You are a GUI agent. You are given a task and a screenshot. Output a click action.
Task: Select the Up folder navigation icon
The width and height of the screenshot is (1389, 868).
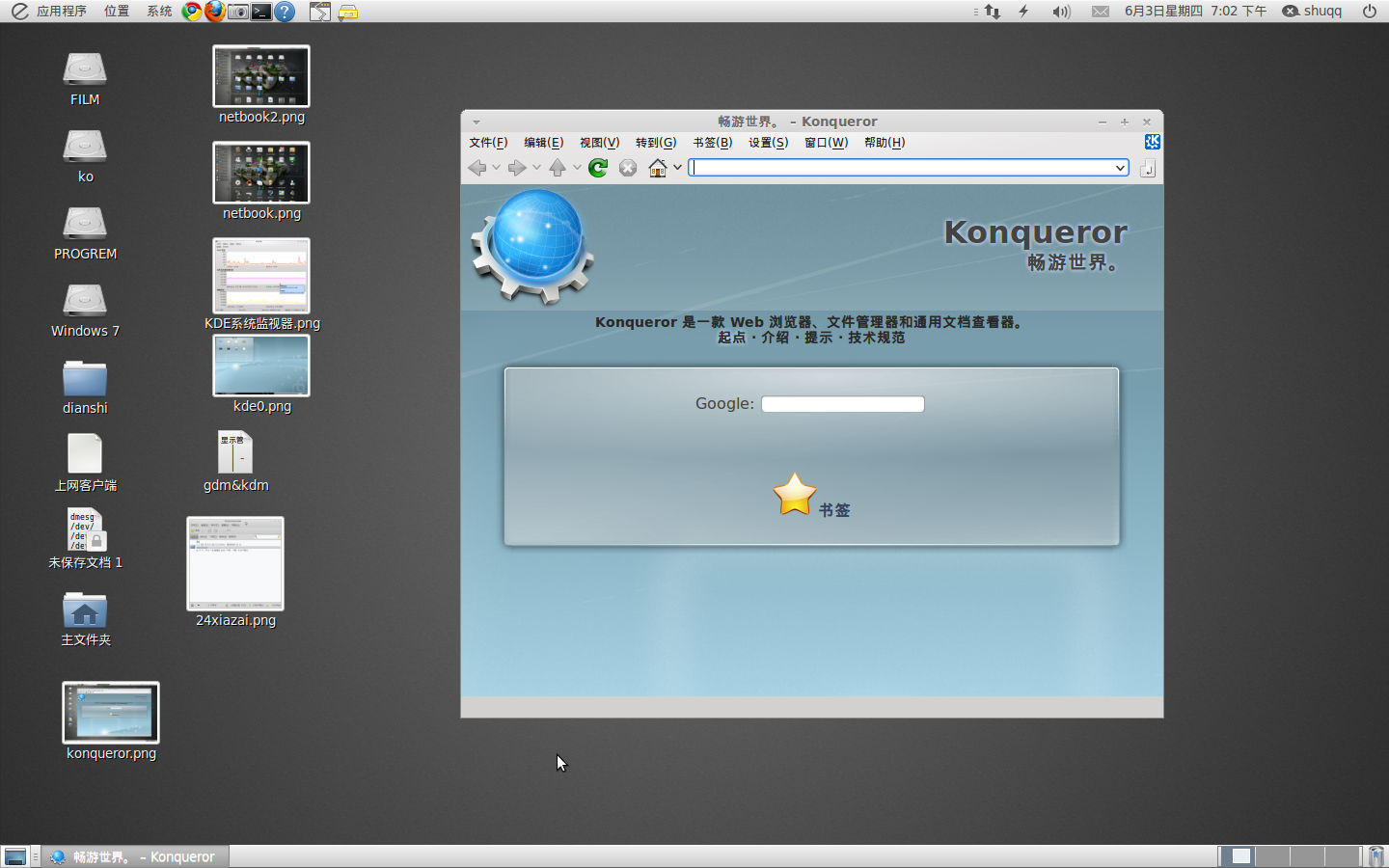559,167
